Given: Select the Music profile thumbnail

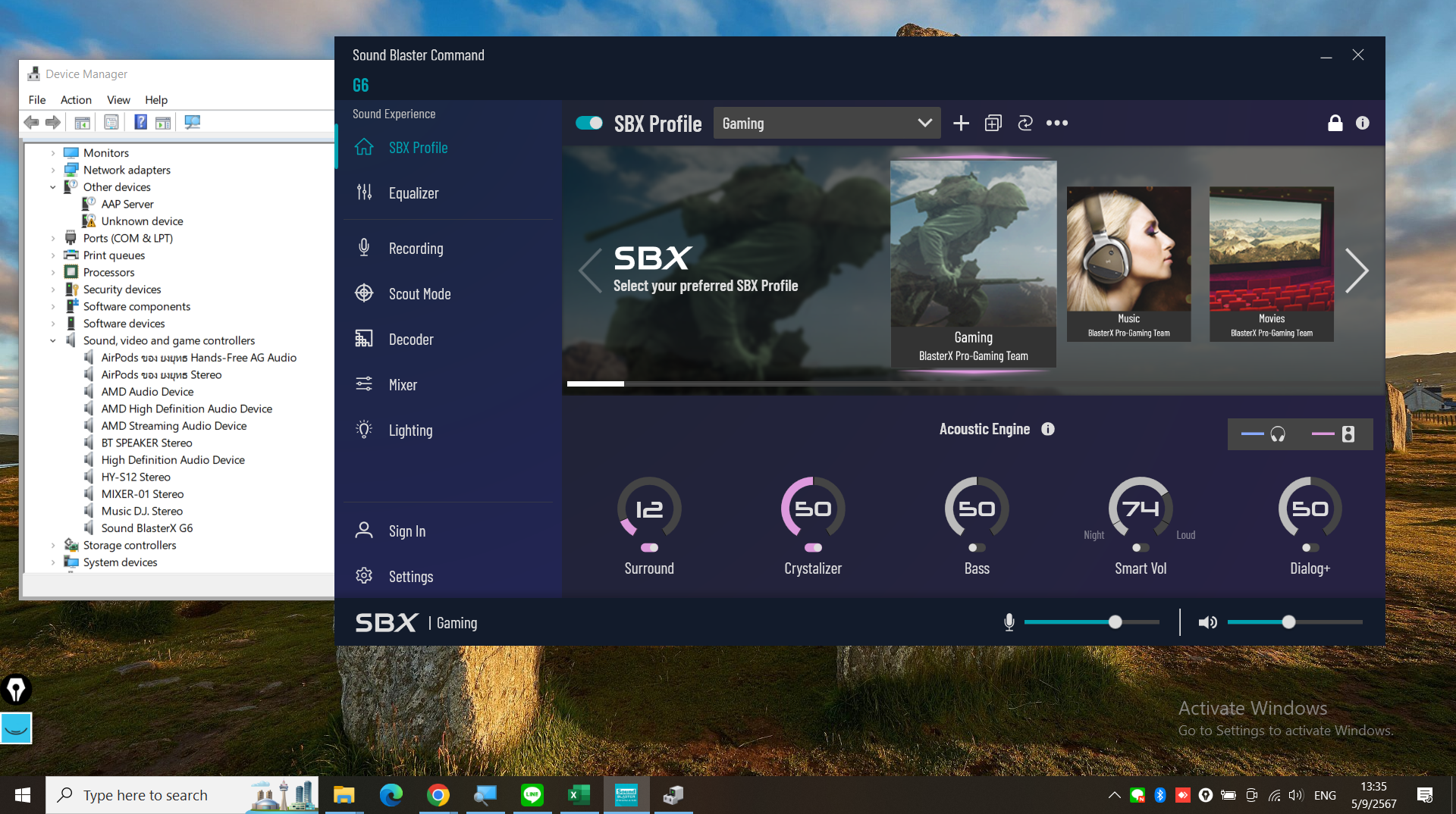Looking at the screenshot, I should click(1128, 264).
